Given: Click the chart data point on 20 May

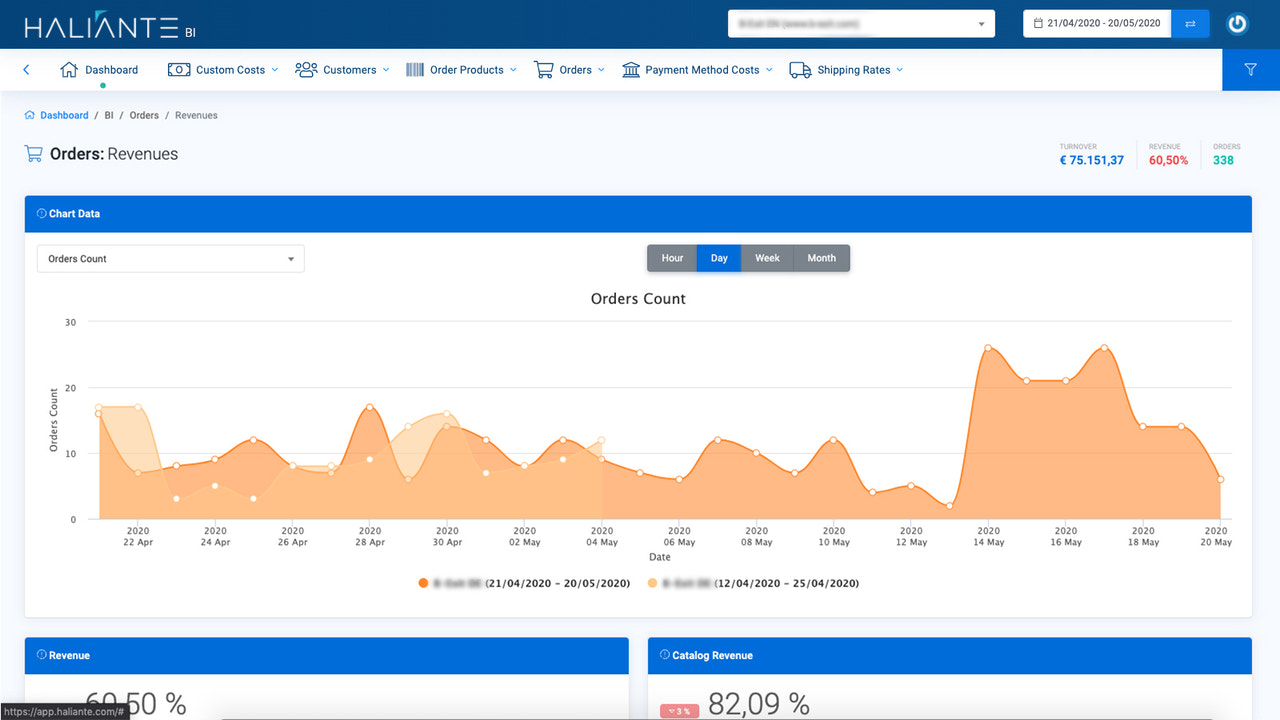Looking at the screenshot, I should coord(1220,479).
